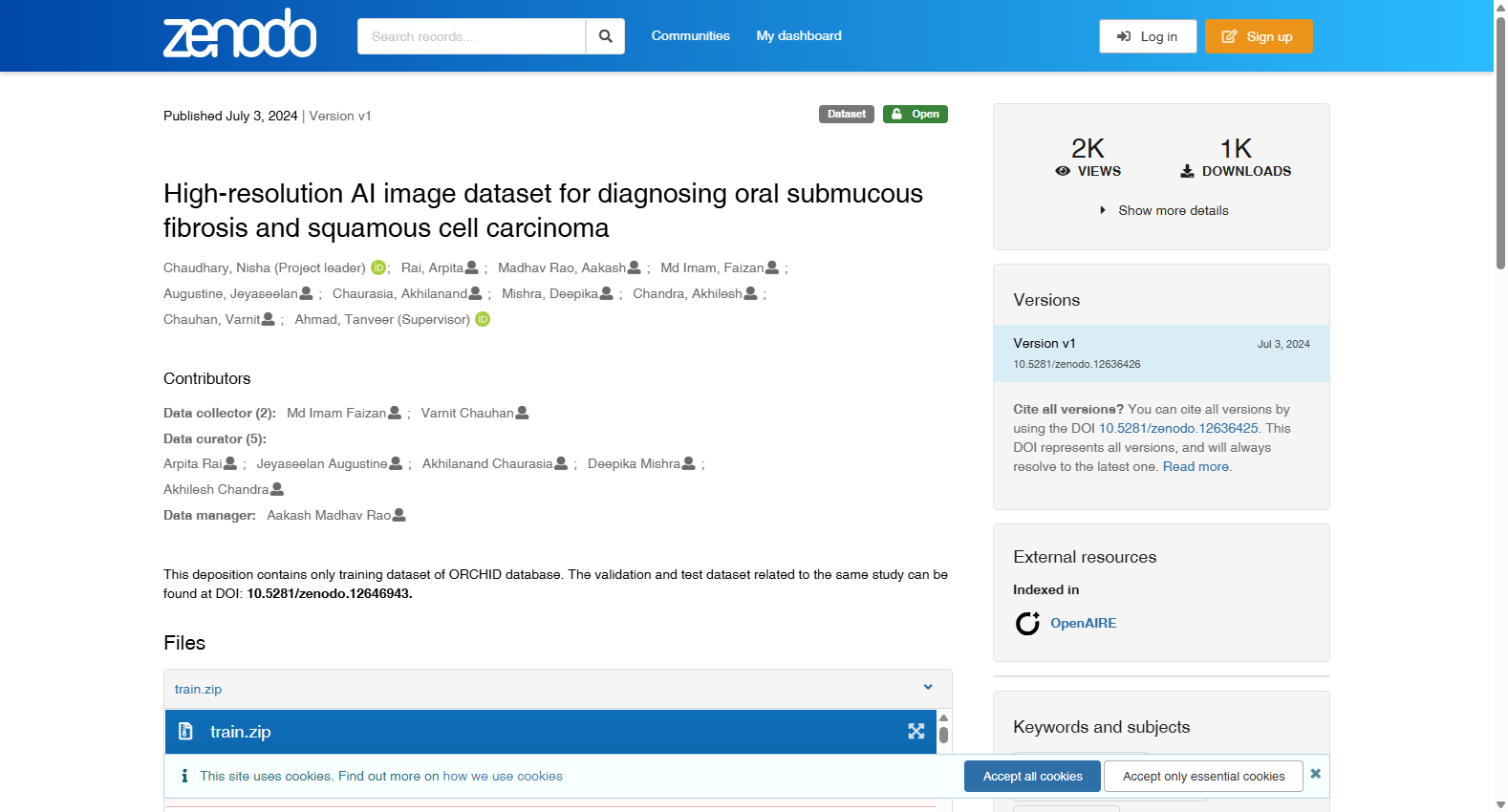Click Accept all cookies button
Screen dimensions: 1508x812
[1032, 776]
